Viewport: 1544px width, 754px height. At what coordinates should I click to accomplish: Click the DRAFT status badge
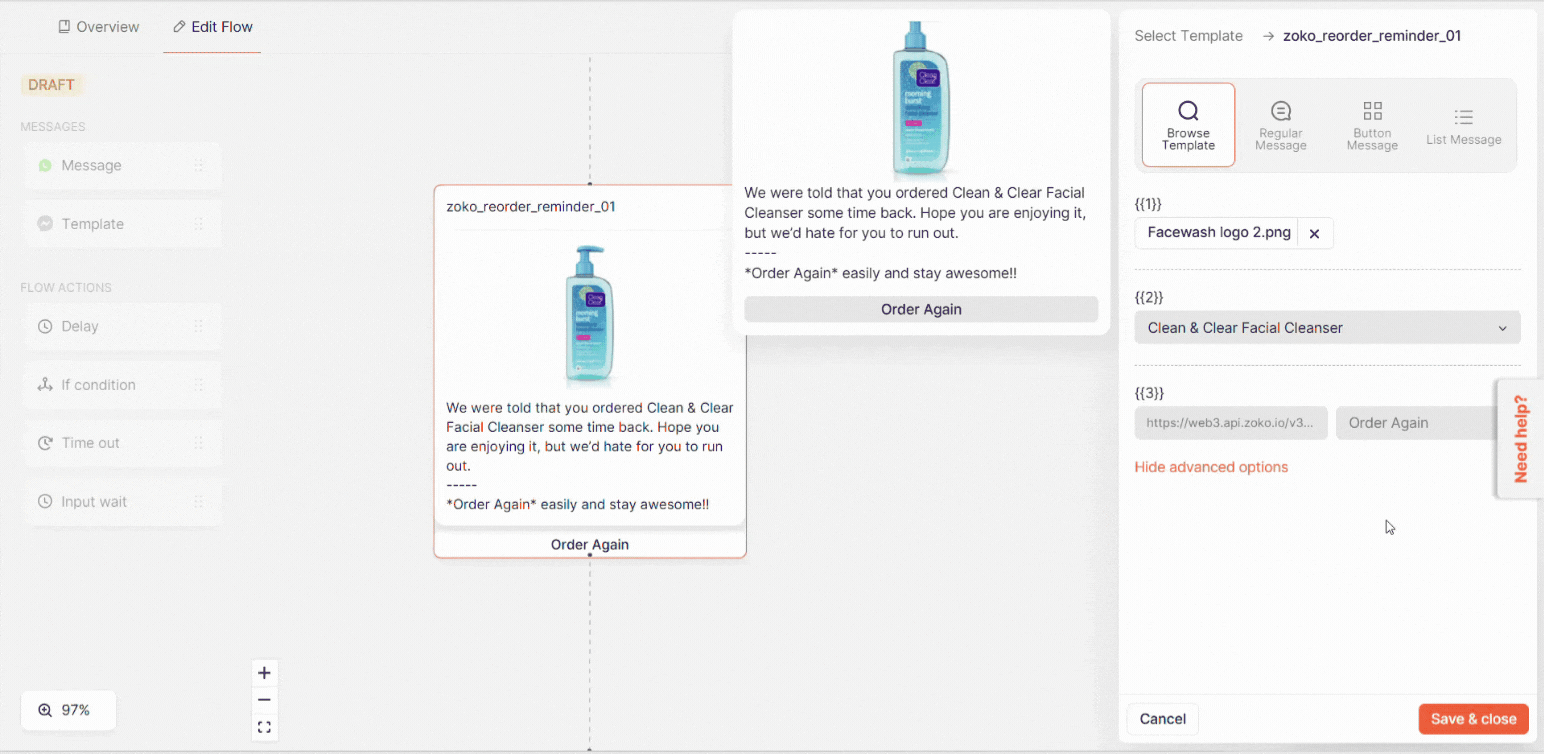point(51,85)
